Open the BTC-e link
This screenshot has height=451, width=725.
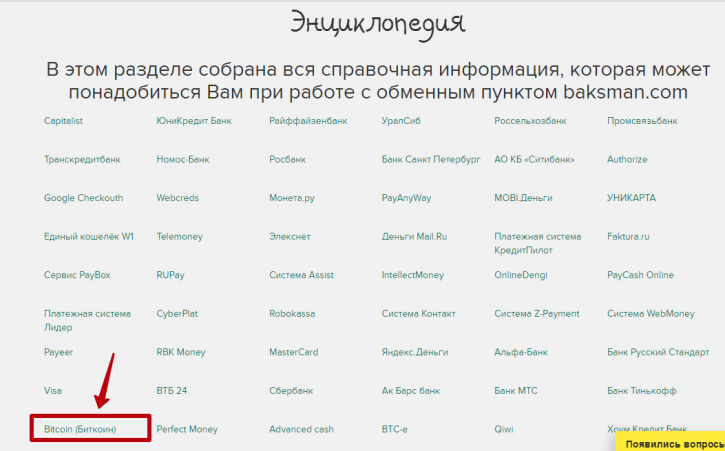[x=394, y=429]
